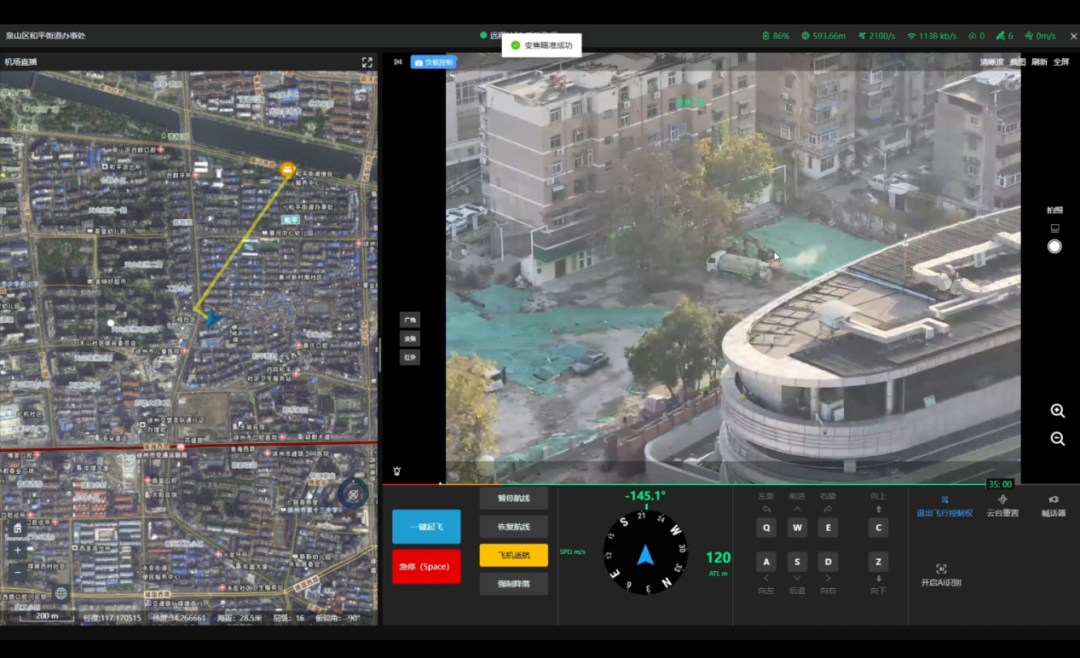Switch camera to wide-angle (广角) mode
Viewport: 1080px width, 658px height.
410,320
